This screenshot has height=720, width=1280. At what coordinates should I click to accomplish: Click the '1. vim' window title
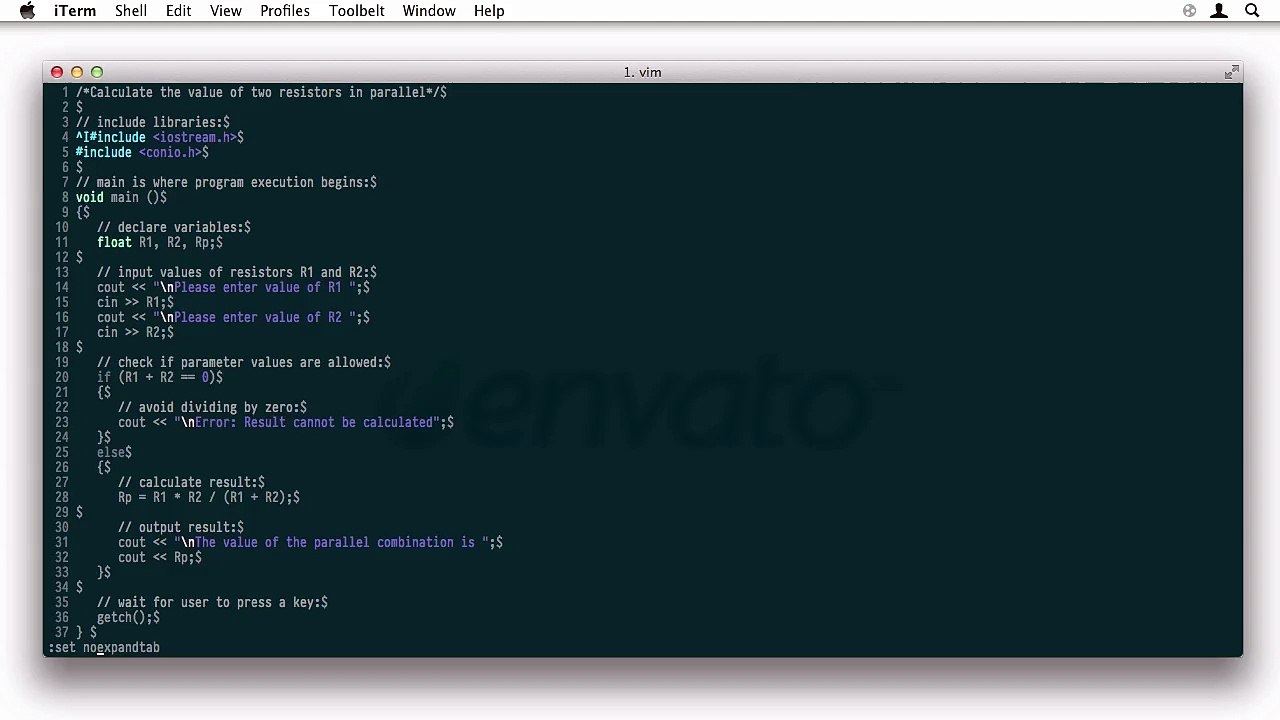pyautogui.click(x=642, y=72)
